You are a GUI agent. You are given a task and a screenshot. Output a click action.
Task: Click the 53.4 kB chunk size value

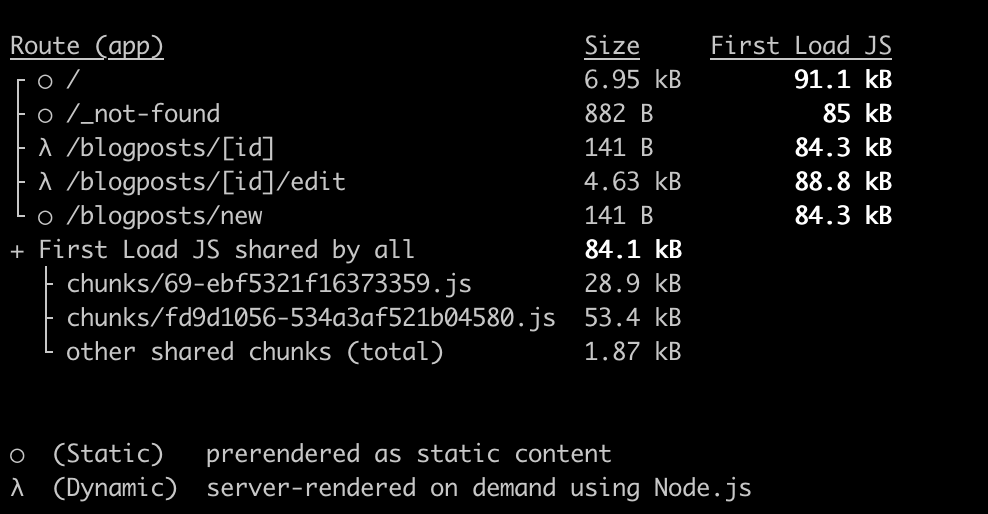[x=633, y=318]
